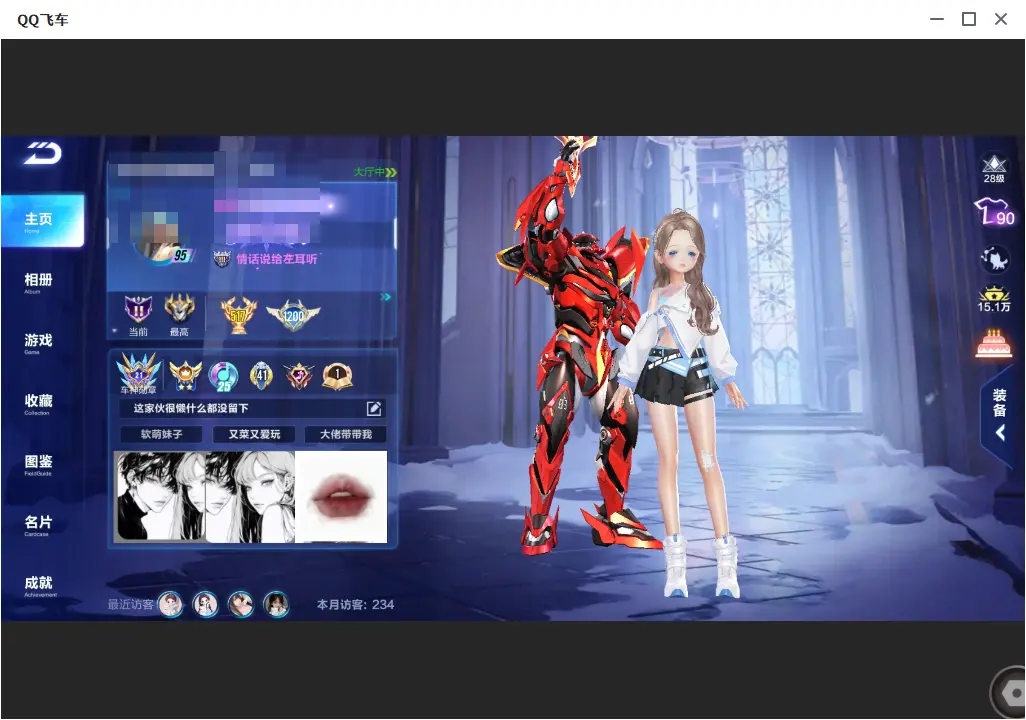Screen dimensions: 1026x720
Task: Open the 收藏 collection tab
Action: [x=38, y=403]
